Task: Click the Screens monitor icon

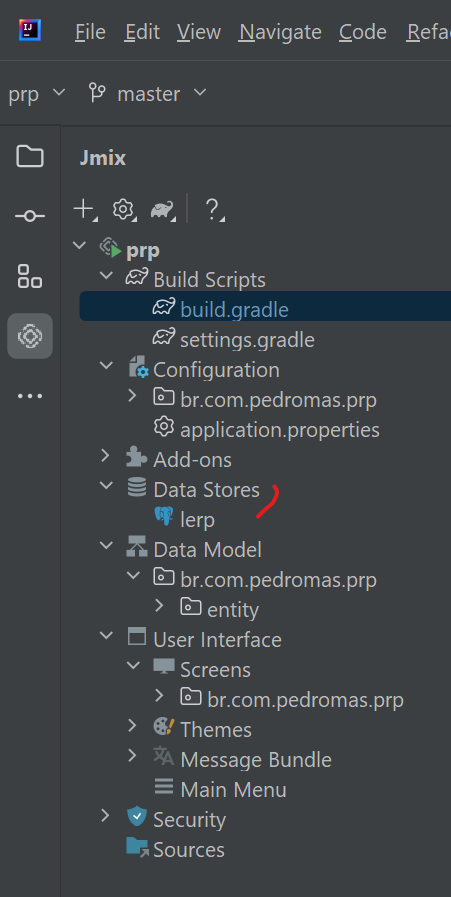Action: click(x=164, y=666)
